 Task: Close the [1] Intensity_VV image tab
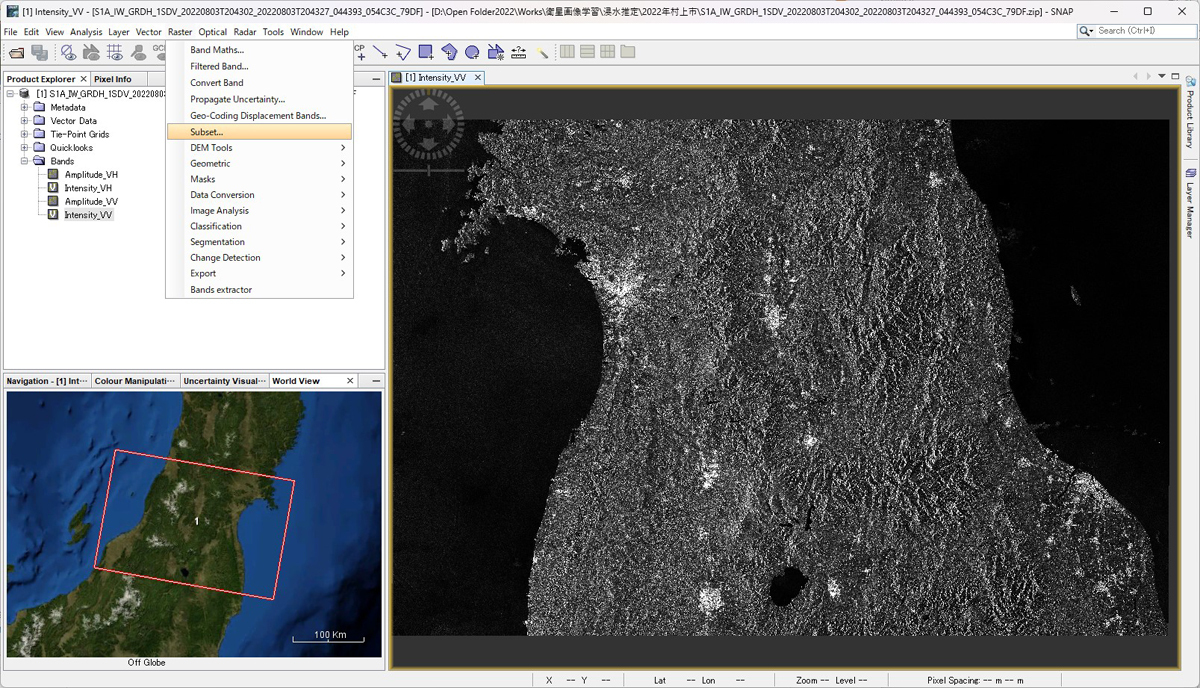tap(477, 78)
